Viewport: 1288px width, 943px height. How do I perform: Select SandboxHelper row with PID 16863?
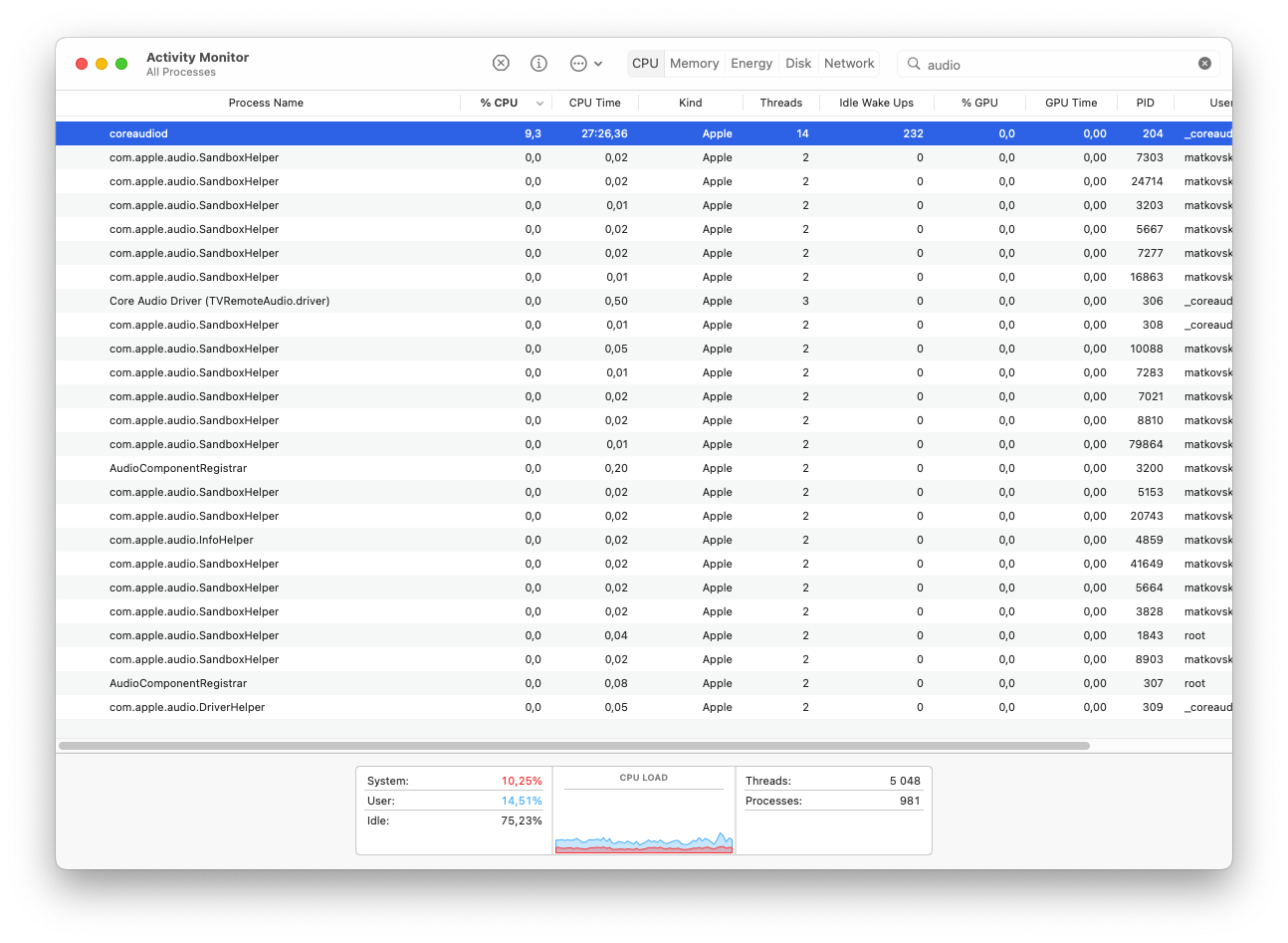[644, 277]
